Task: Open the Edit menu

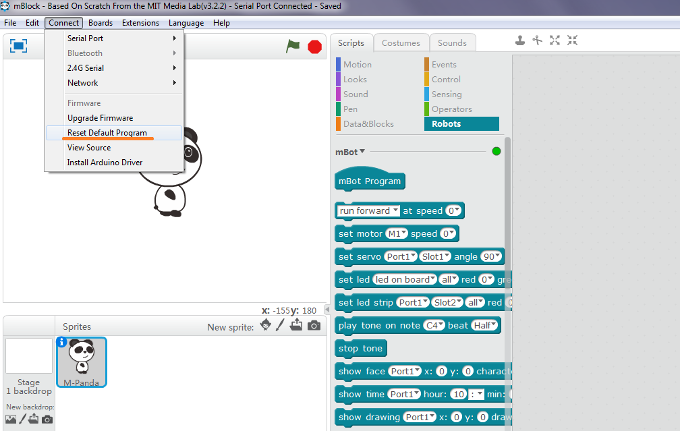Action: [32, 23]
